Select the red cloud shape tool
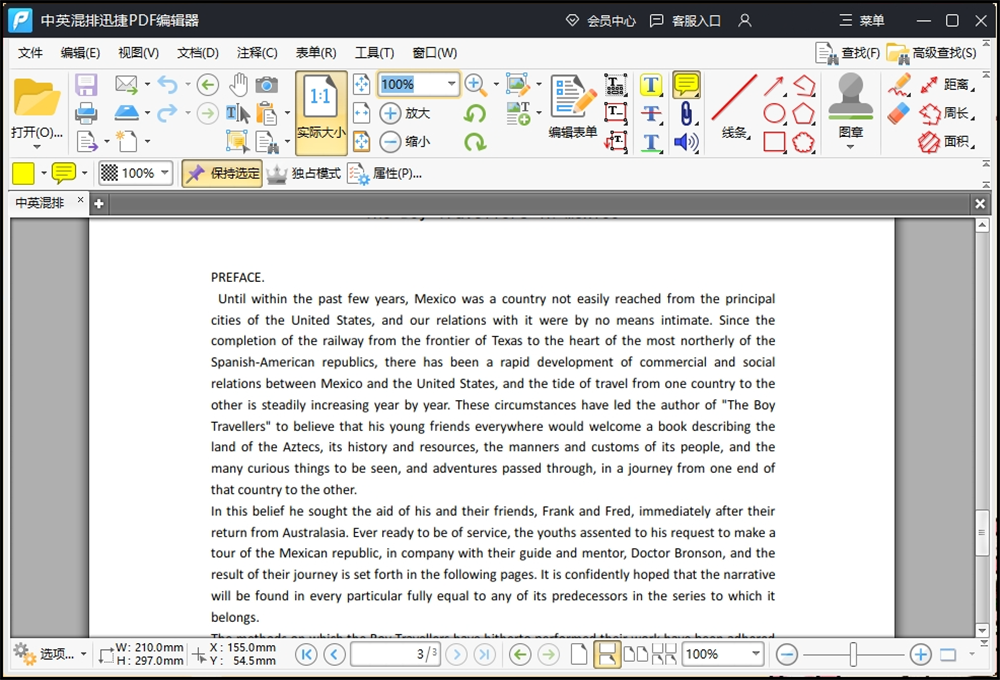The image size is (1000, 680). click(804, 142)
